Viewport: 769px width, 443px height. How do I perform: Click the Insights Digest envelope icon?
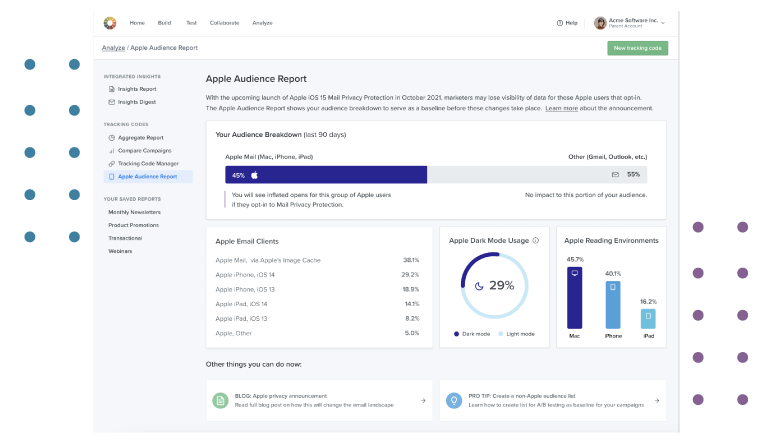(x=112, y=102)
